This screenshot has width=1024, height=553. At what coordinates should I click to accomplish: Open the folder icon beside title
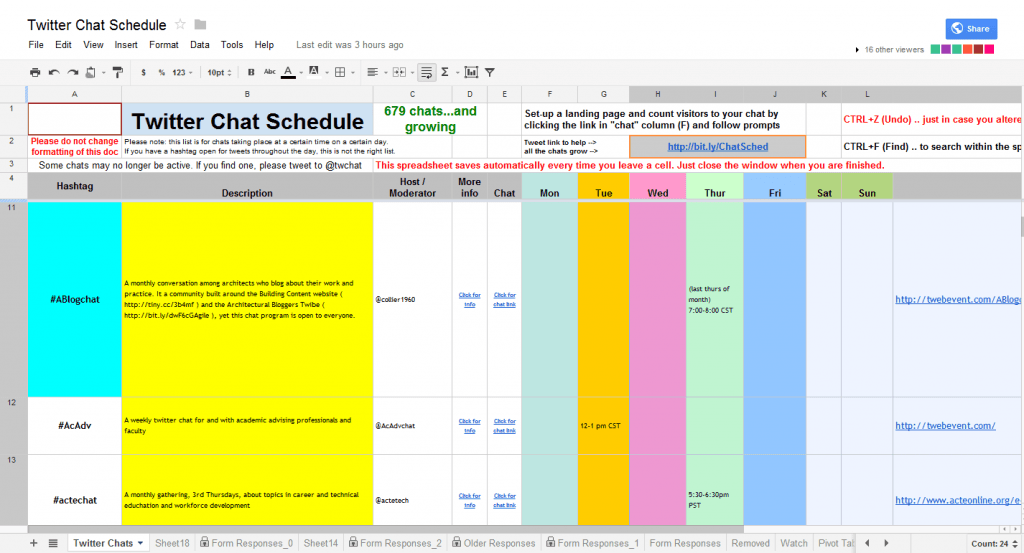[x=200, y=24]
